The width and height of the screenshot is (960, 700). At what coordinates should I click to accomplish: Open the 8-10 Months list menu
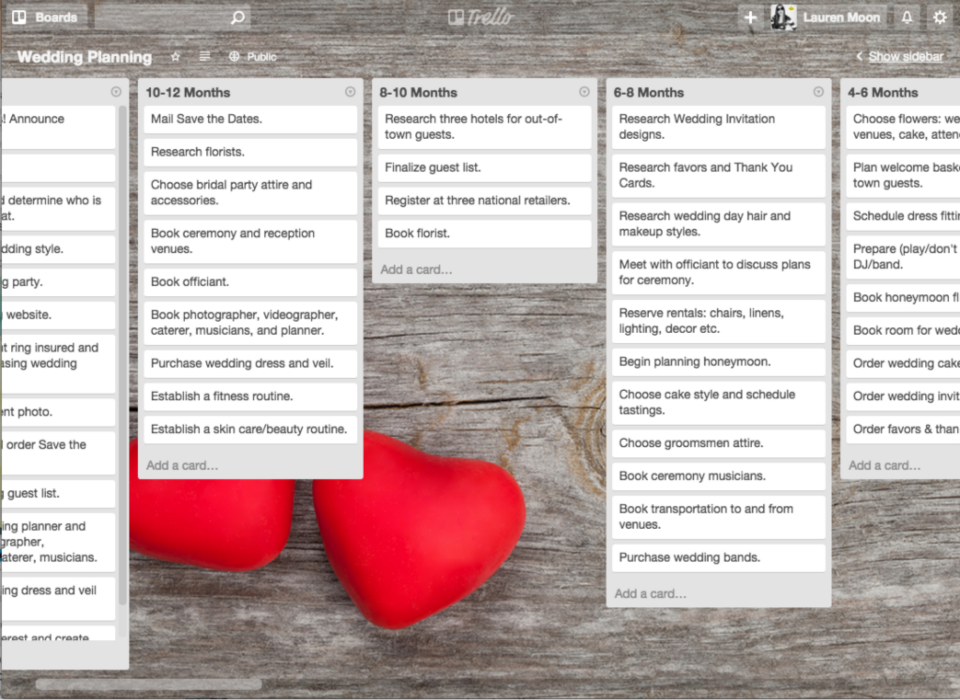click(584, 92)
